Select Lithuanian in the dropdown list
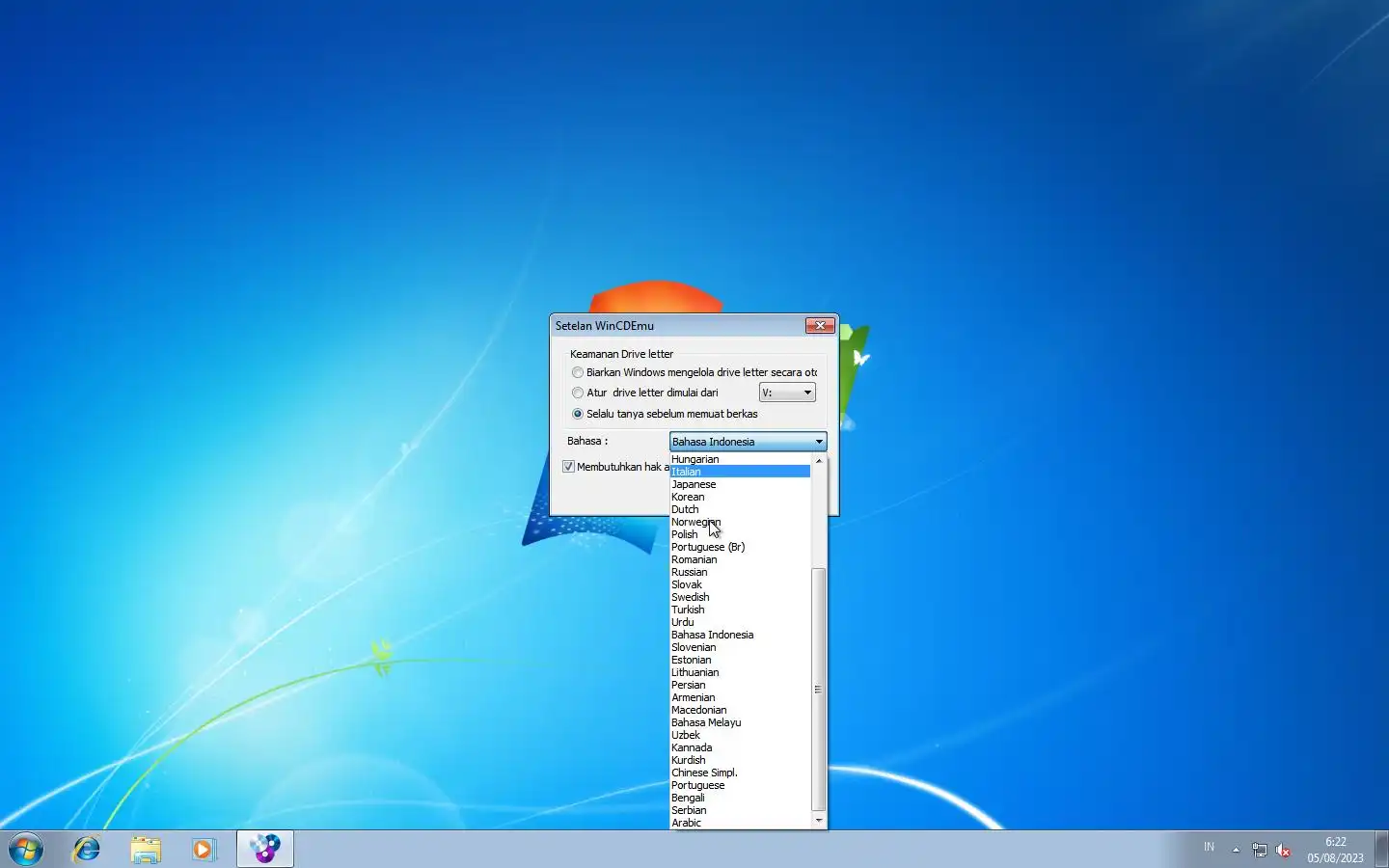This screenshot has width=1389, height=868. (740, 672)
